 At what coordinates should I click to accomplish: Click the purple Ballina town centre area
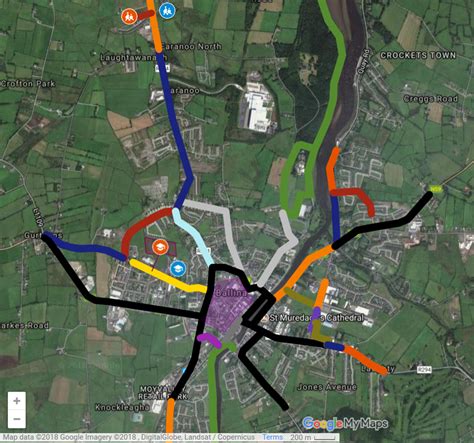pyautogui.click(x=230, y=305)
